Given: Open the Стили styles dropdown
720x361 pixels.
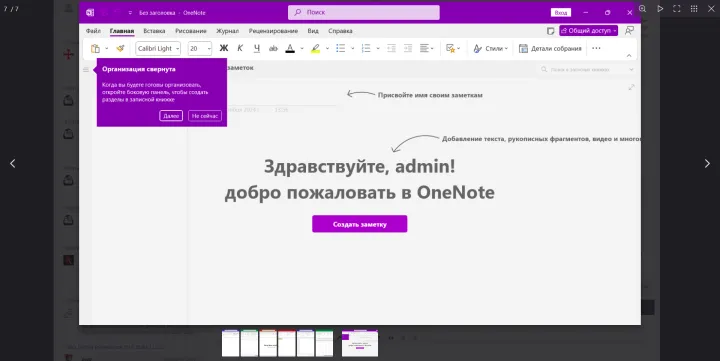Looking at the screenshot, I should tap(491, 48).
